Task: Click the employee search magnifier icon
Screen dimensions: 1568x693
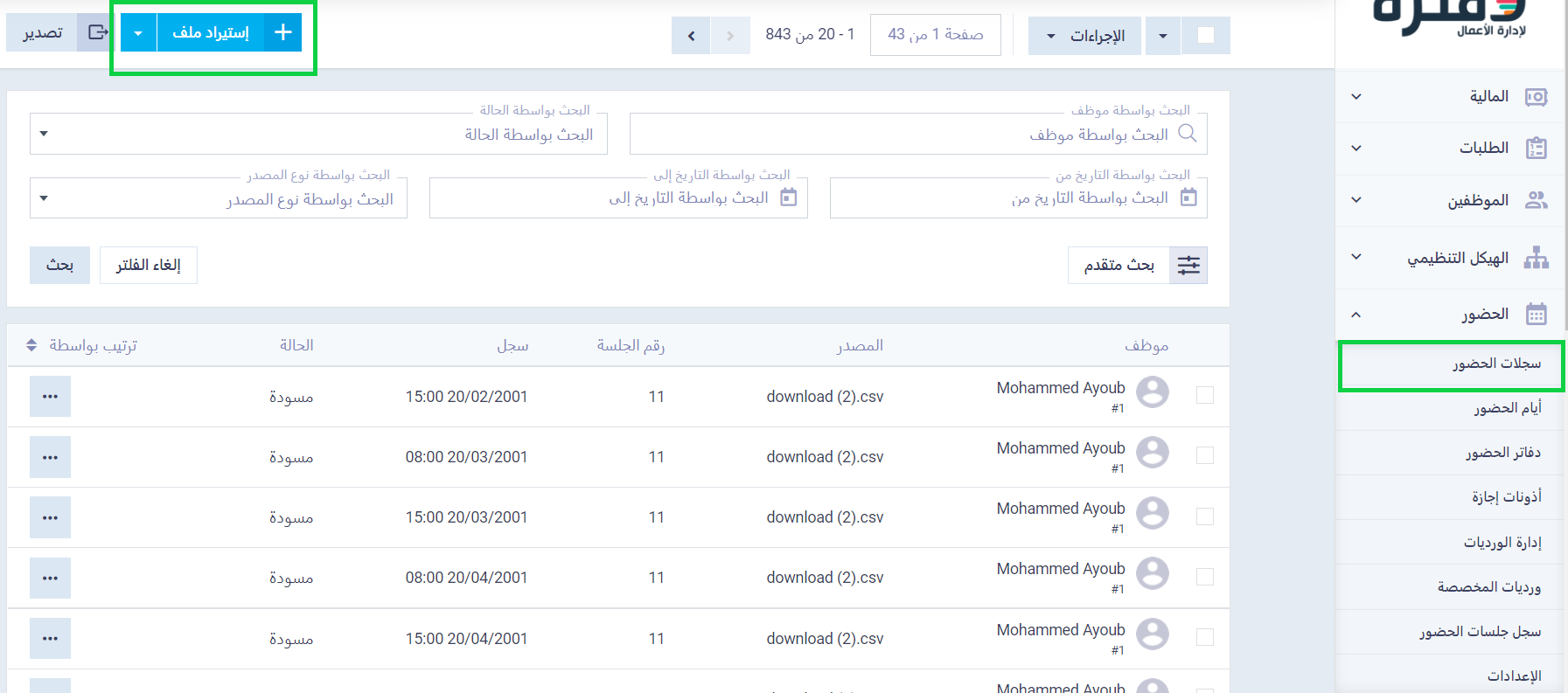Action: (1187, 133)
